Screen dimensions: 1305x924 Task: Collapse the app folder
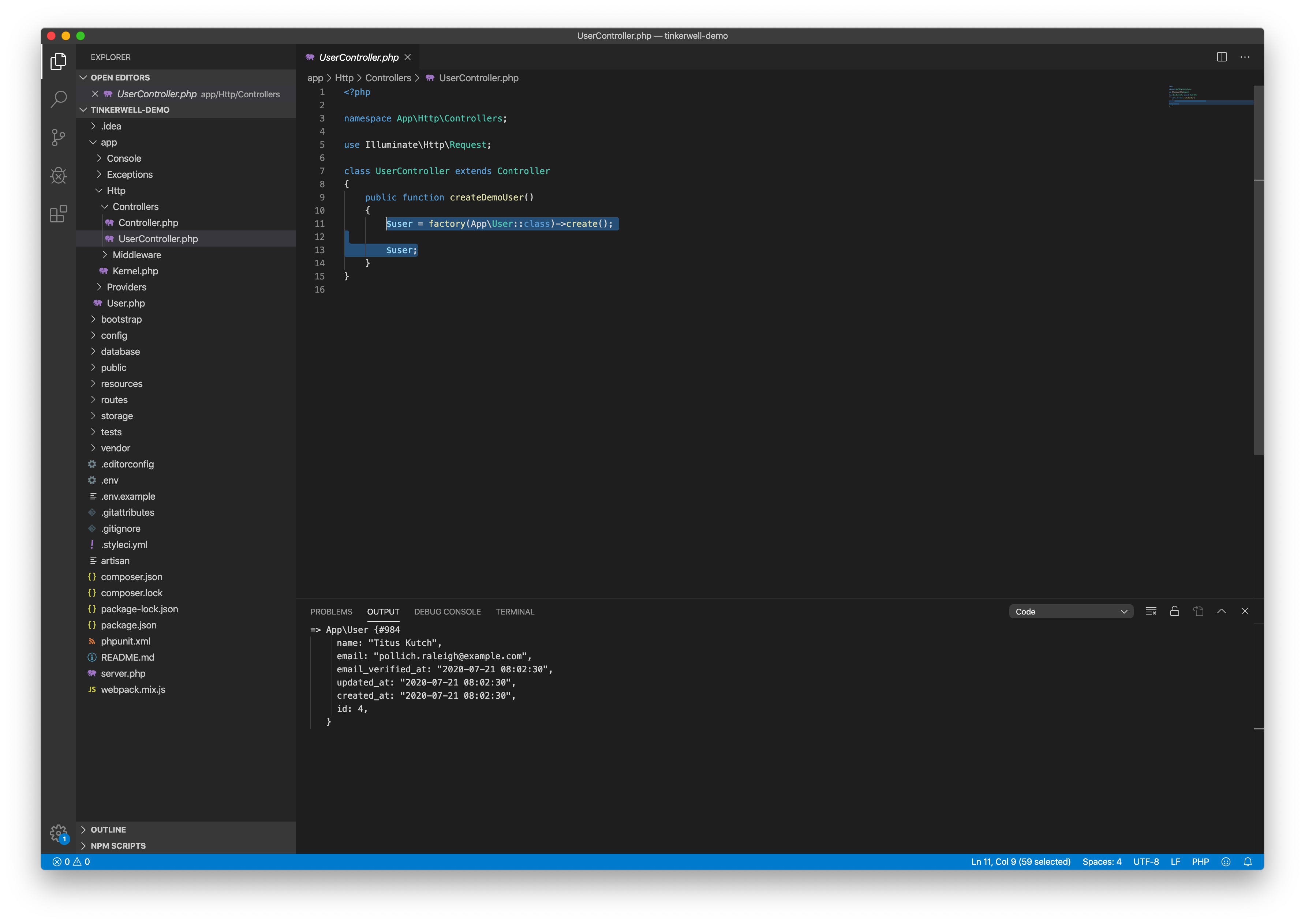pos(186,142)
